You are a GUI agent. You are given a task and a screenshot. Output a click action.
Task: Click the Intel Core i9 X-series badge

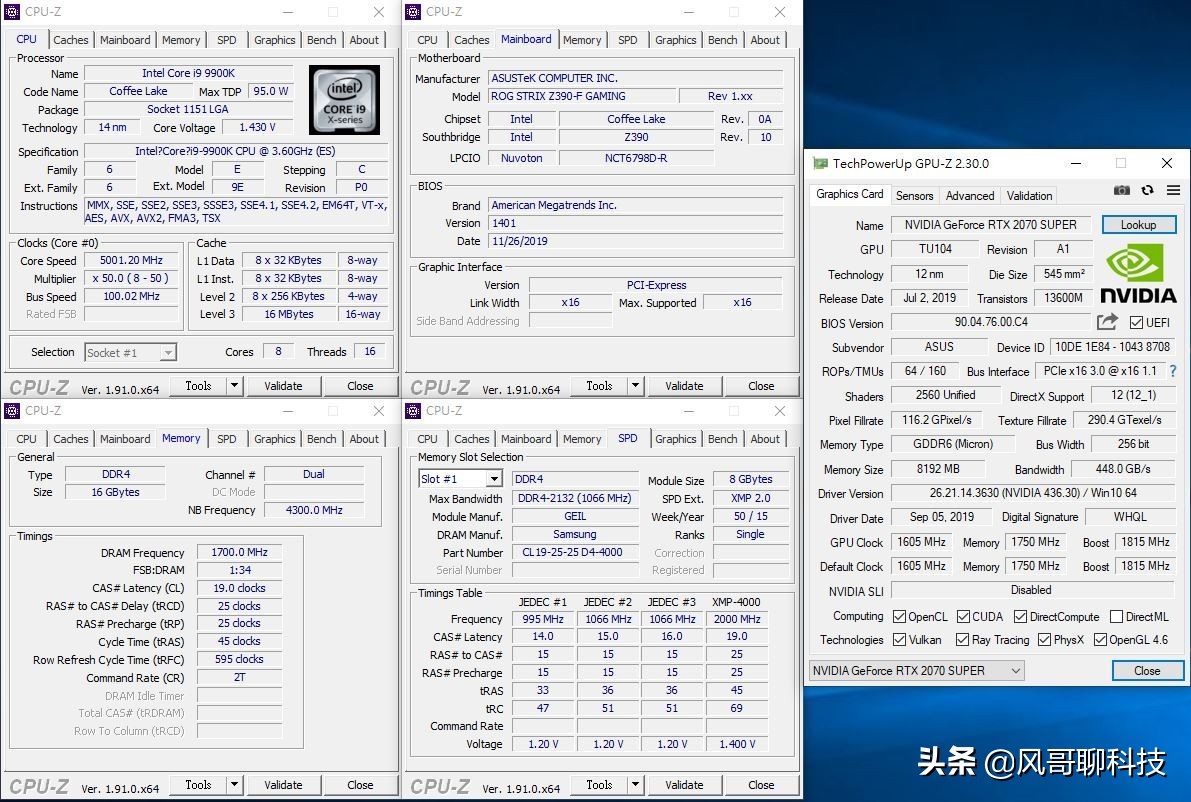pyautogui.click(x=344, y=100)
